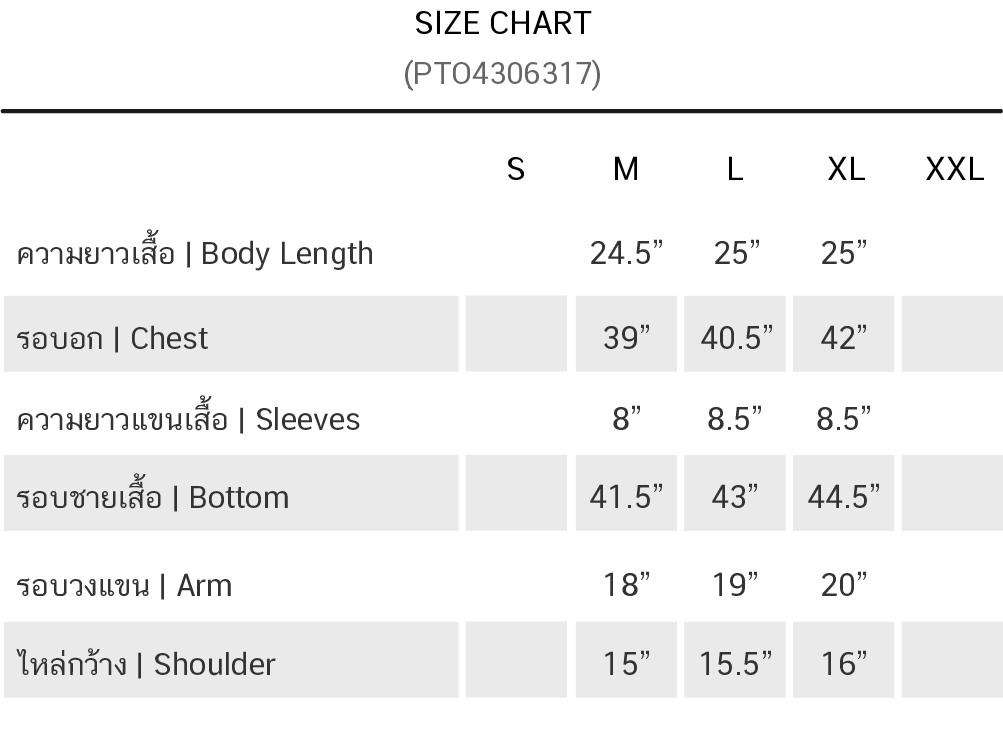Click the Body Length row label

point(195,254)
